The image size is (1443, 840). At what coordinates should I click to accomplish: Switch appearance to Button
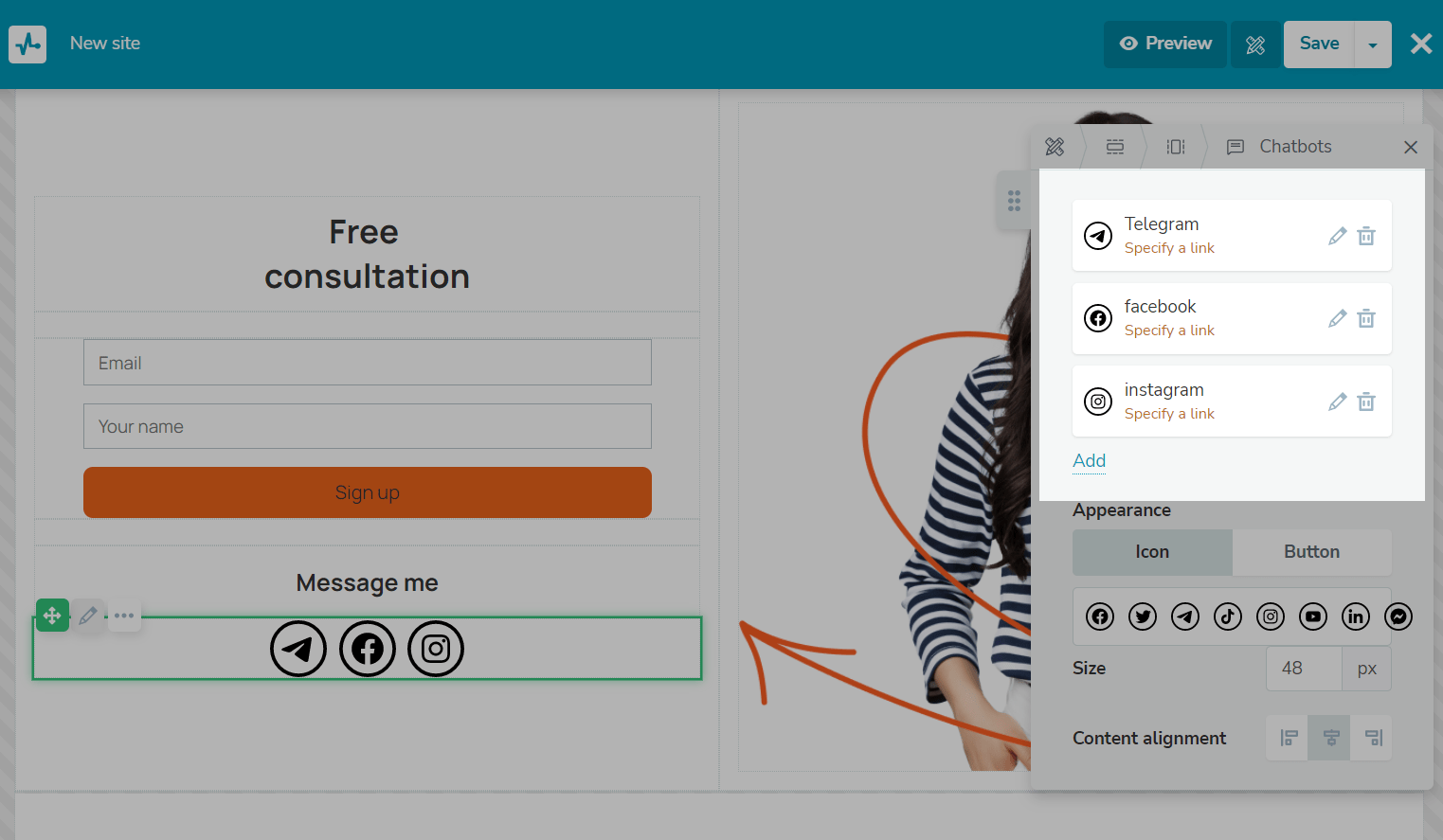pyautogui.click(x=1311, y=552)
